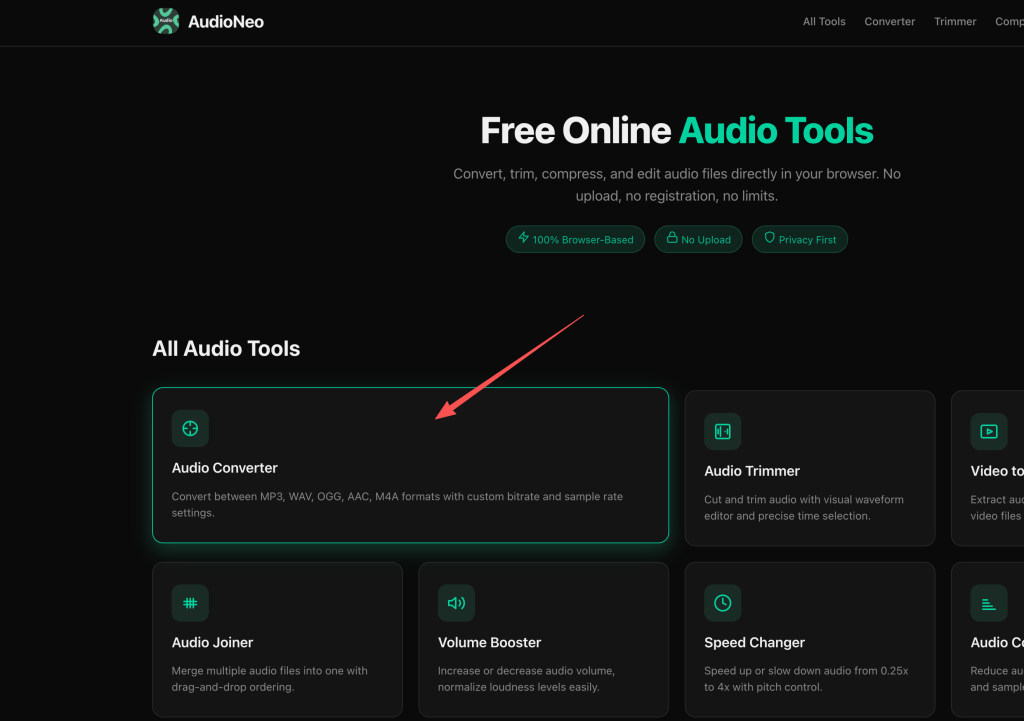Image resolution: width=1024 pixels, height=721 pixels.
Task: Click the Video to audio play icon
Action: click(989, 432)
